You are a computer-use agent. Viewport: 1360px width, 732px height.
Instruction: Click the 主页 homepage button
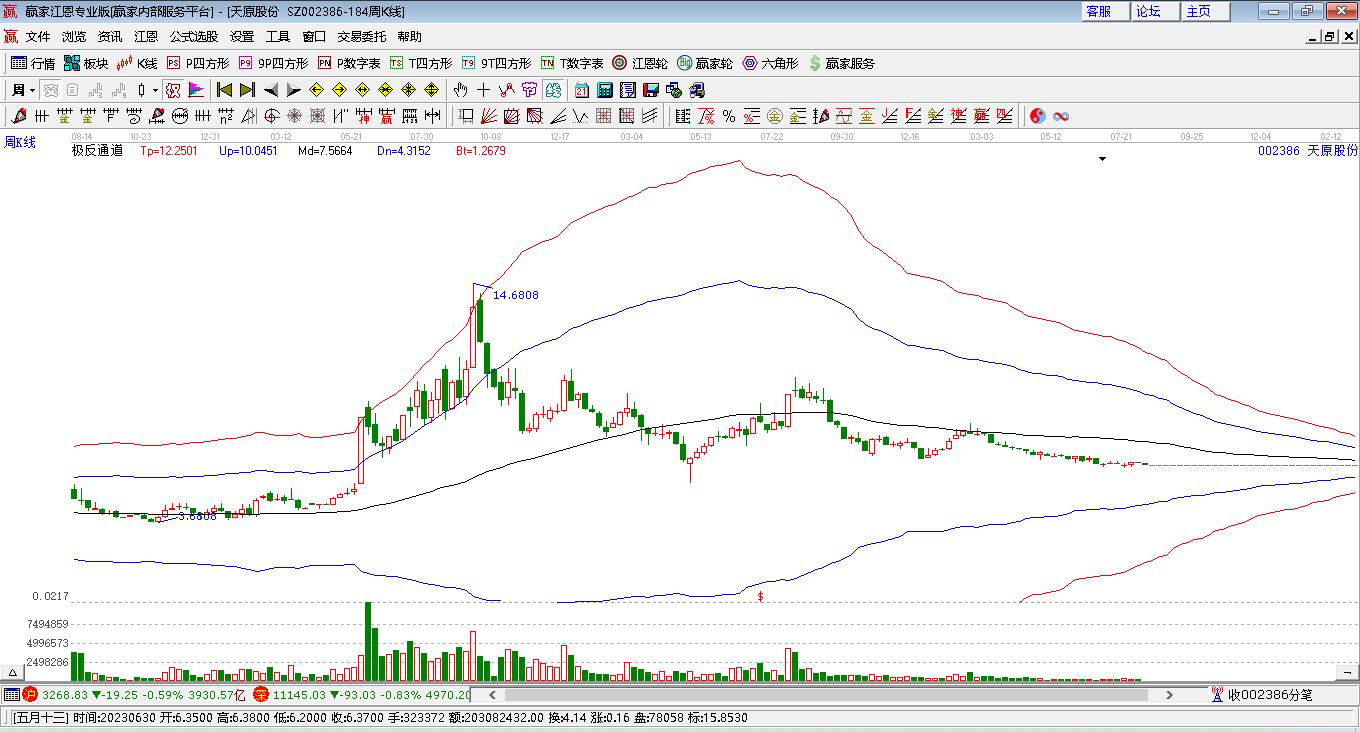pyautogui.click(x=1204, y=11)
